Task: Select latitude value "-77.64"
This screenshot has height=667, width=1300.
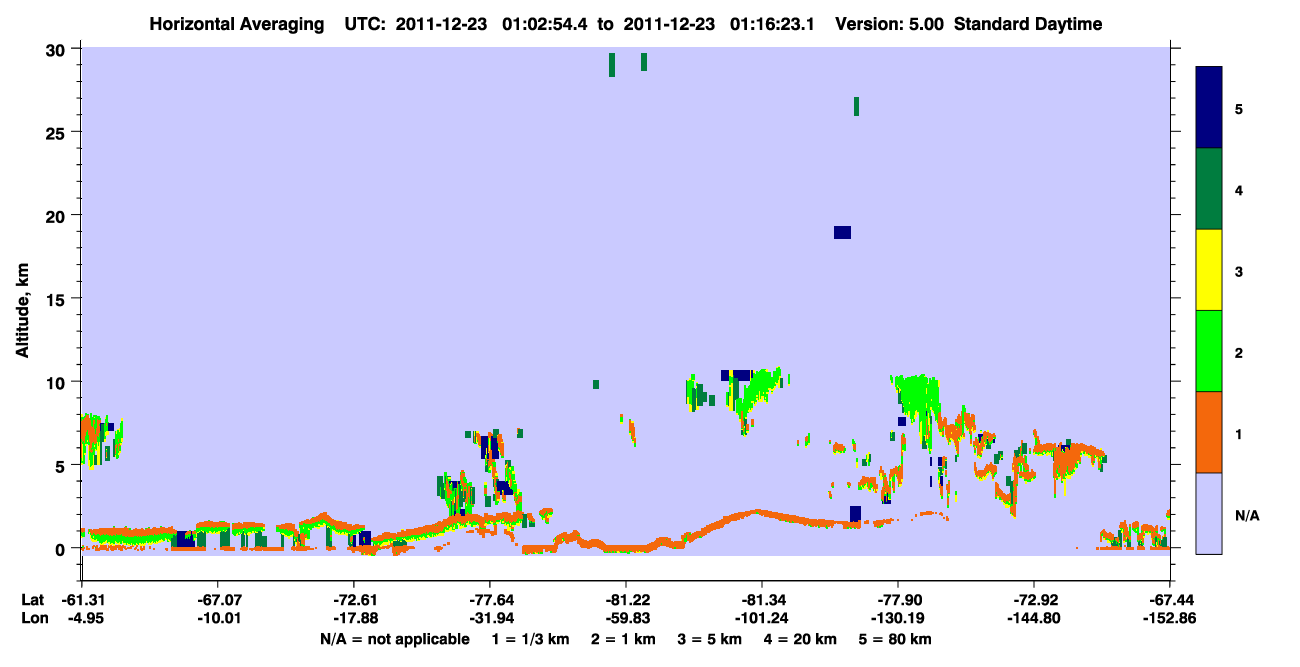Action: pos(489,600)
